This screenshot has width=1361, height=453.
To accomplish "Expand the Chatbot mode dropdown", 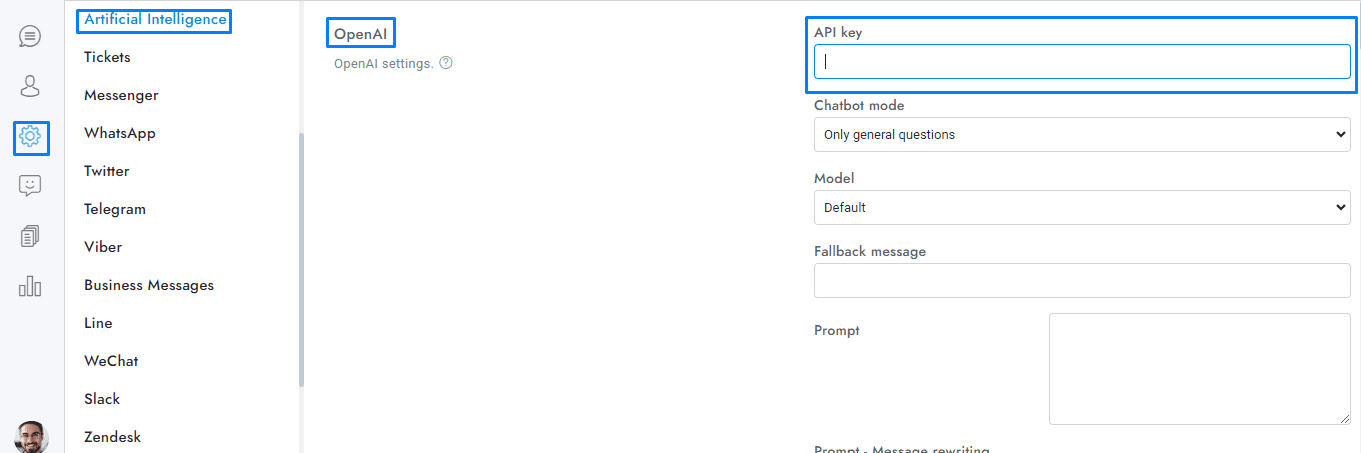I will tap(1082, 135).
